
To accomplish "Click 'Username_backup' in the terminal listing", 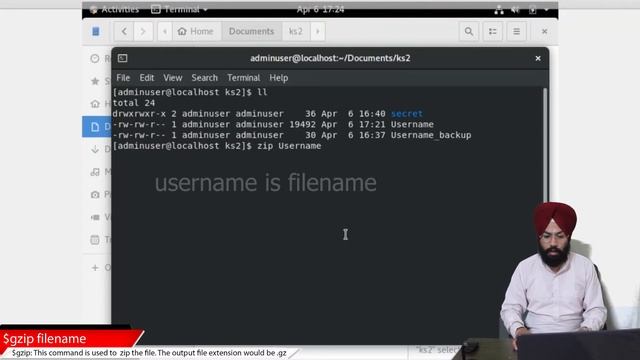I will pos(431,135).
